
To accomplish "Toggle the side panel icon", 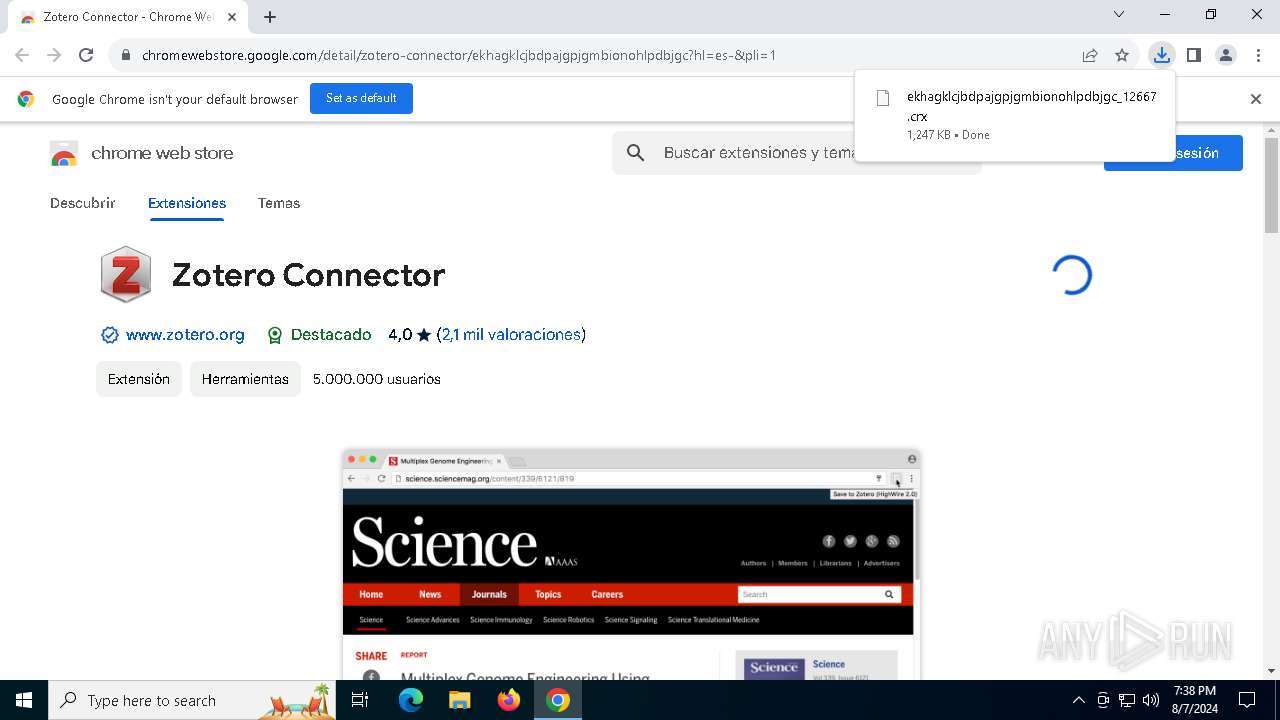I will coord(1194,55).
